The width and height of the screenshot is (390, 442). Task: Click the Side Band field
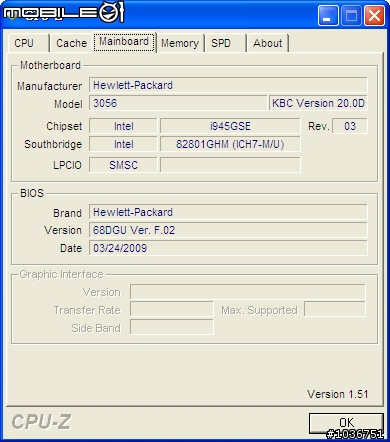click(172, 327)
